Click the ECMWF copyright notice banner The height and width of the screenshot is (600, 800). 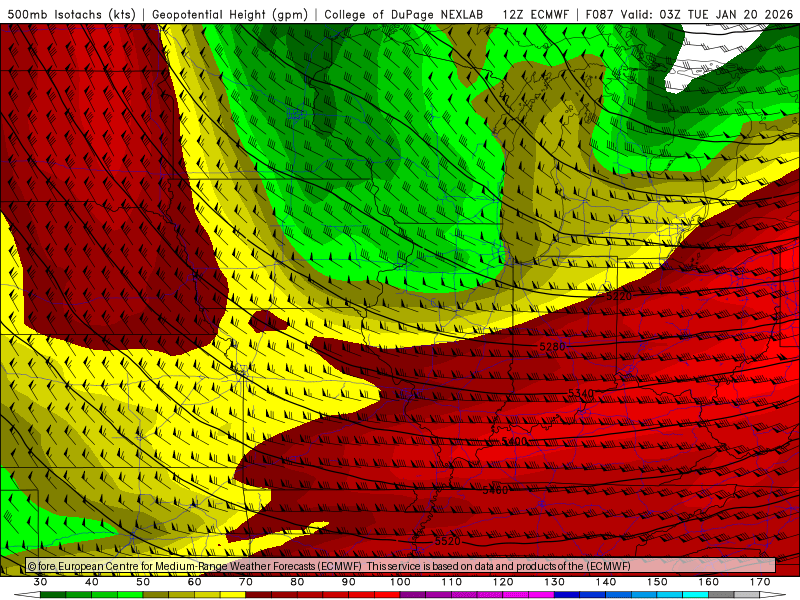(401, 566)
